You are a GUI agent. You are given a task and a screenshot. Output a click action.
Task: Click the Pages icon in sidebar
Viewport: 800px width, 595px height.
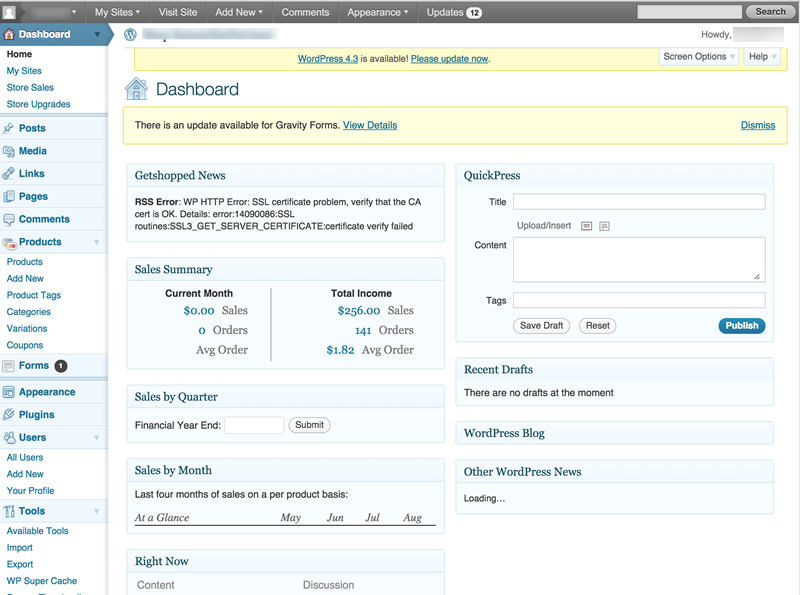(8, 196)
